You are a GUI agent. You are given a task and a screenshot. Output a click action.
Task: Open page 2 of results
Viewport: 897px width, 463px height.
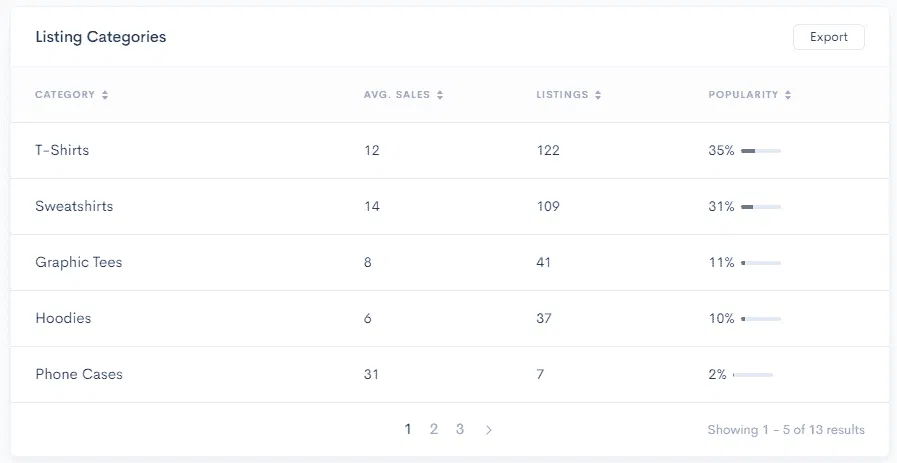point(434,429)
